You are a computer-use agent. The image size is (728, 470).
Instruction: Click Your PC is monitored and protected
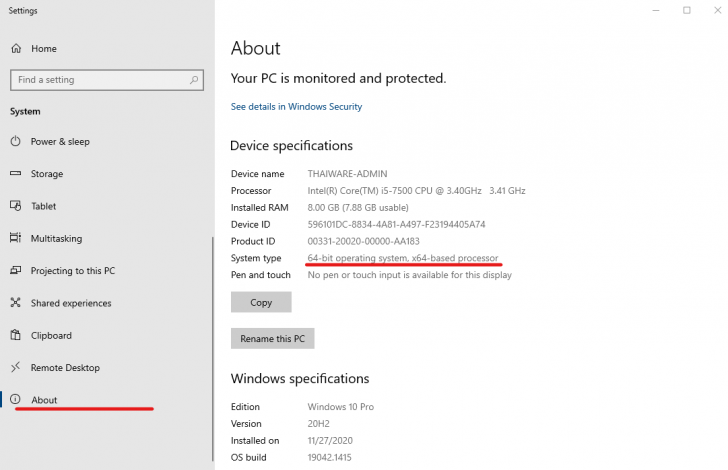[x=338, y=78]
